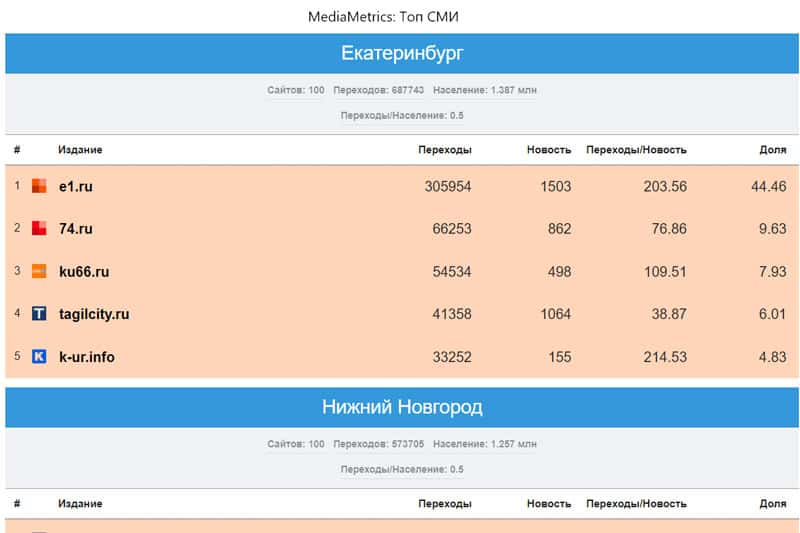Click 'Население: 1.387 млн' statistic
The width and height of the screenshot is (800, 533).
[485, 90]
